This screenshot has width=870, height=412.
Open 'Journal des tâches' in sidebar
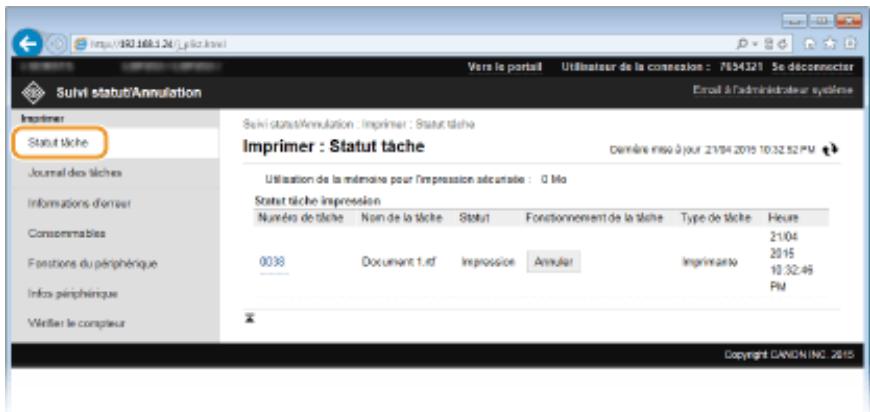75,173
